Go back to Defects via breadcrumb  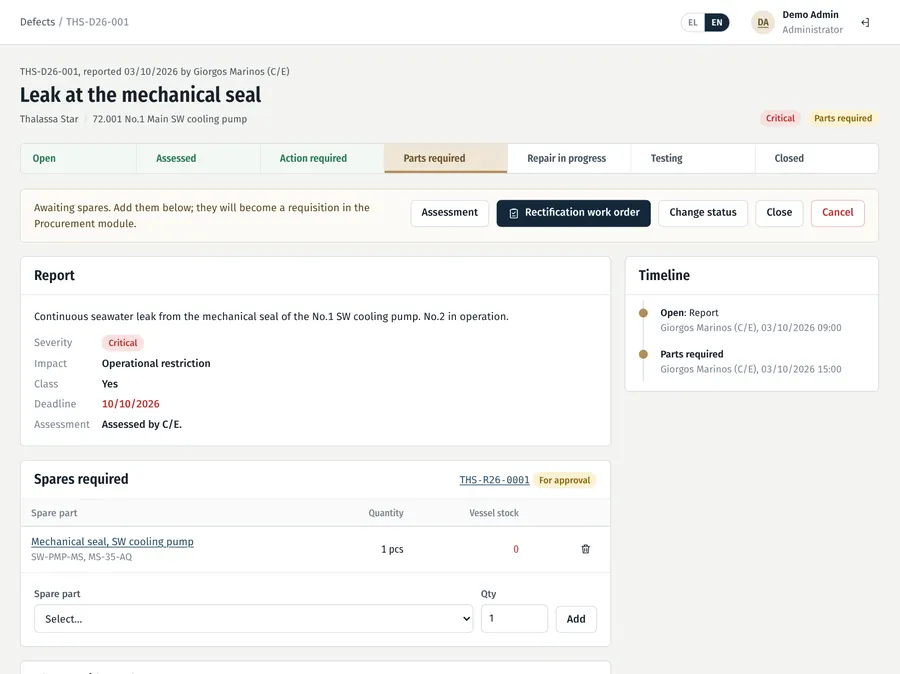[37, 22]
